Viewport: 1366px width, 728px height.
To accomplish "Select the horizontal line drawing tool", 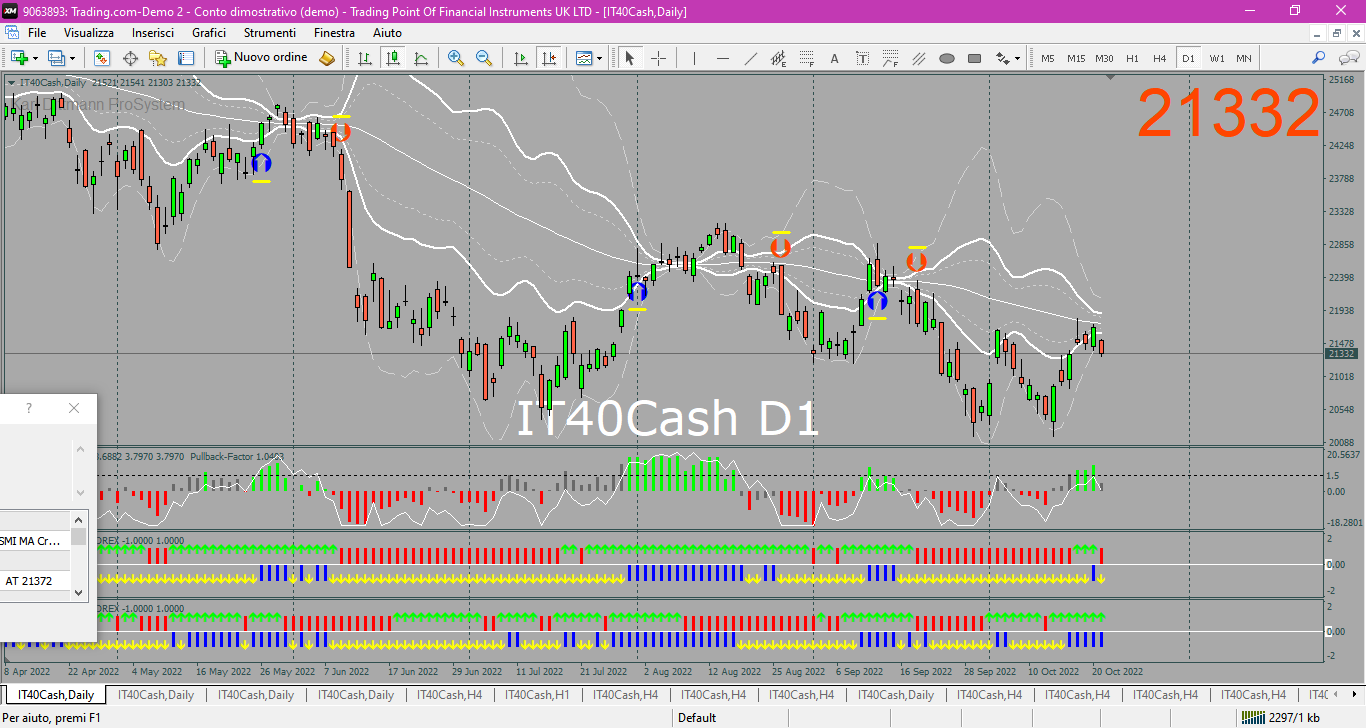I will pos(723,58).
